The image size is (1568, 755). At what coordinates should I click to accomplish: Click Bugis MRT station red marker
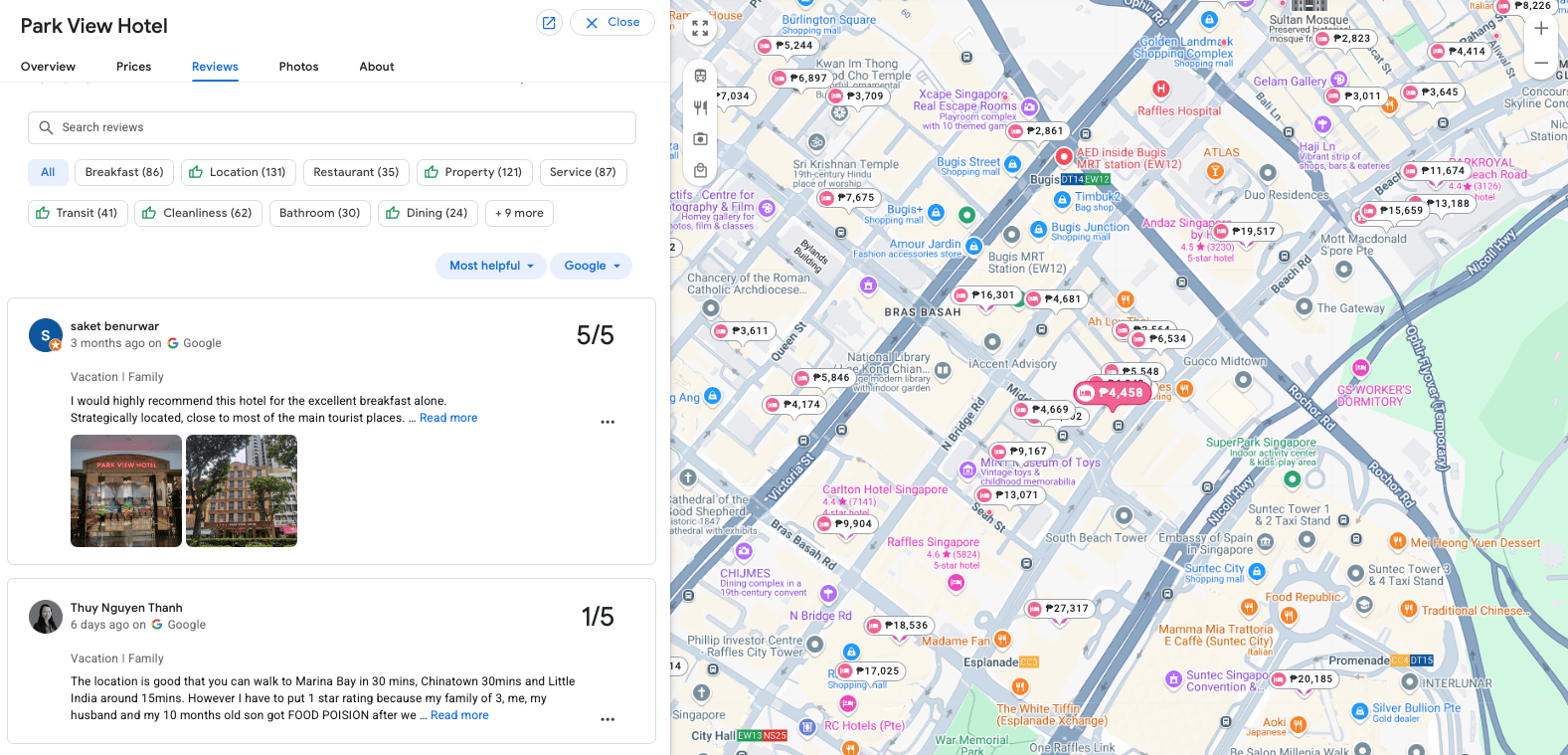pyautogui.click(x=1063, y=156)
